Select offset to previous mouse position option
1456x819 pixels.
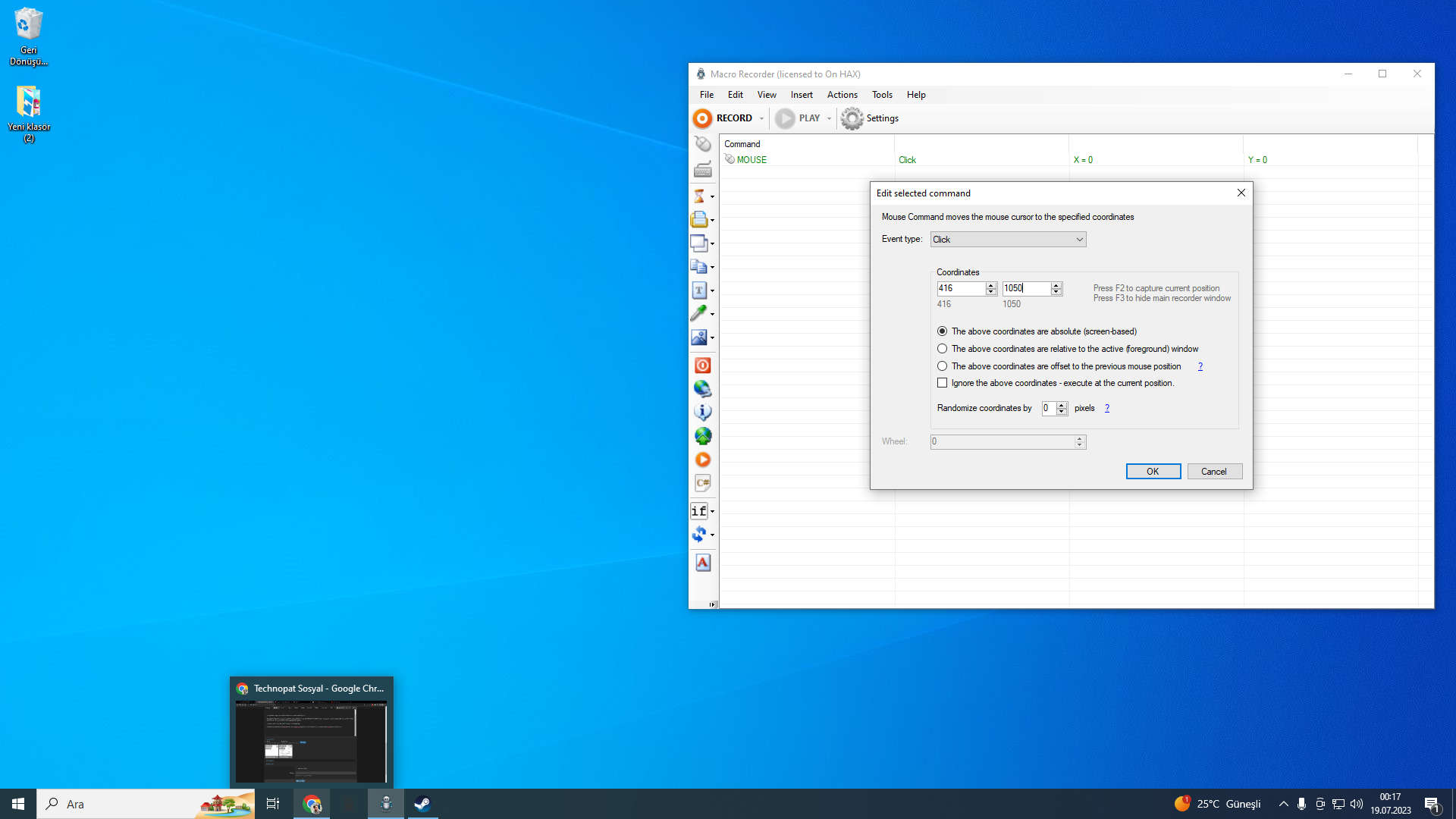942,366
